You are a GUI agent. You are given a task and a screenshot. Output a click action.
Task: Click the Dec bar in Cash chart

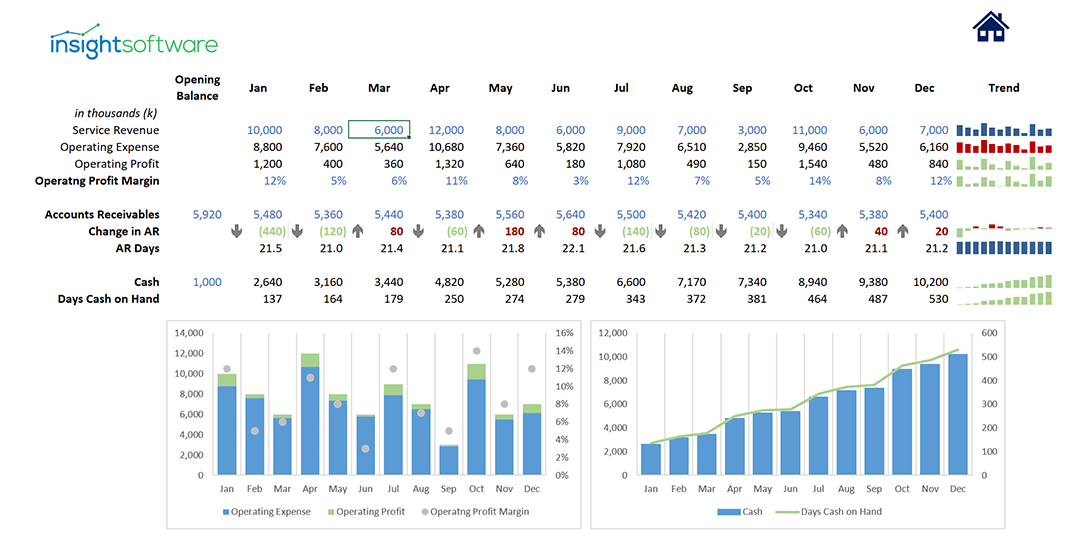point(957,414)
